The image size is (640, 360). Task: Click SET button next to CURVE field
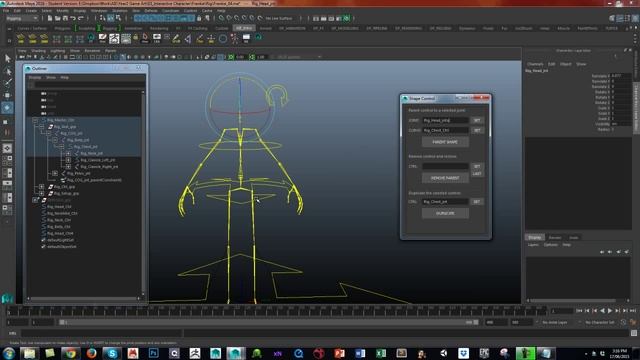[477, 130]
